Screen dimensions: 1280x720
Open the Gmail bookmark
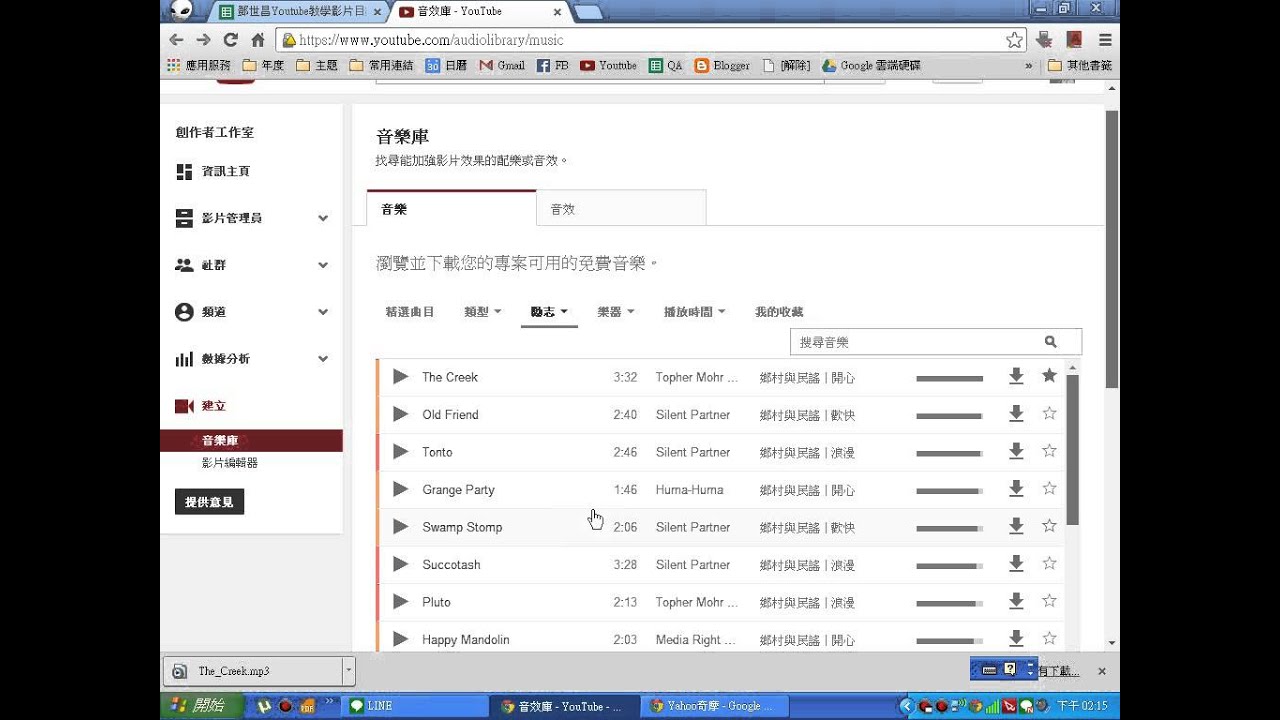(x=502, y=65)
